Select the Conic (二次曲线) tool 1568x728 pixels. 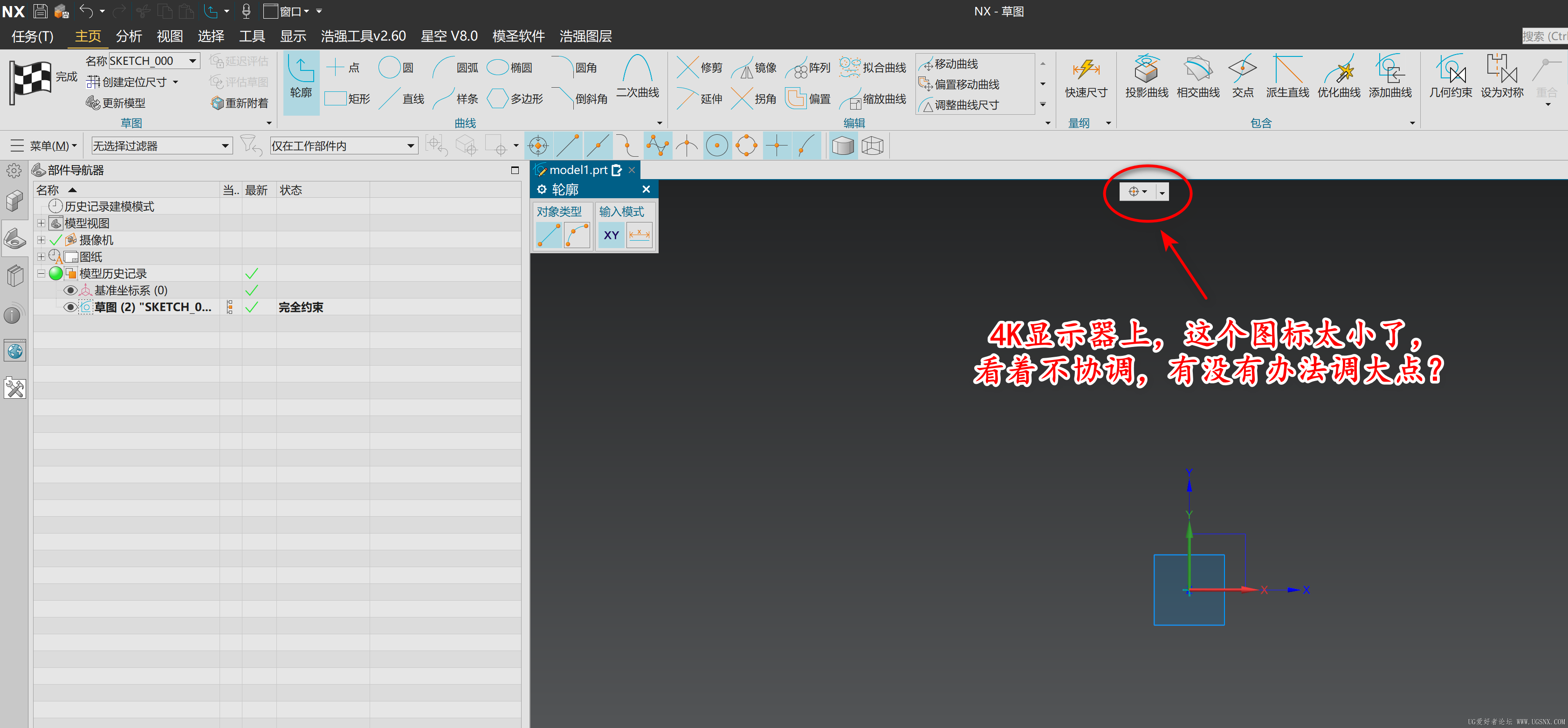tap(637, 77)
